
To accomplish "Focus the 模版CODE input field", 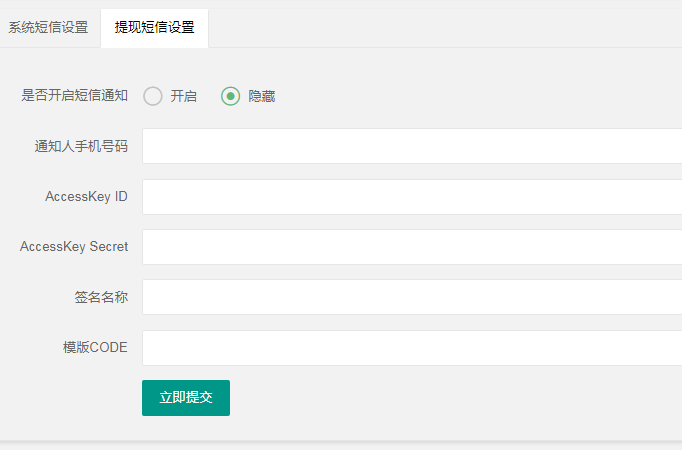I will coord(412,348).
